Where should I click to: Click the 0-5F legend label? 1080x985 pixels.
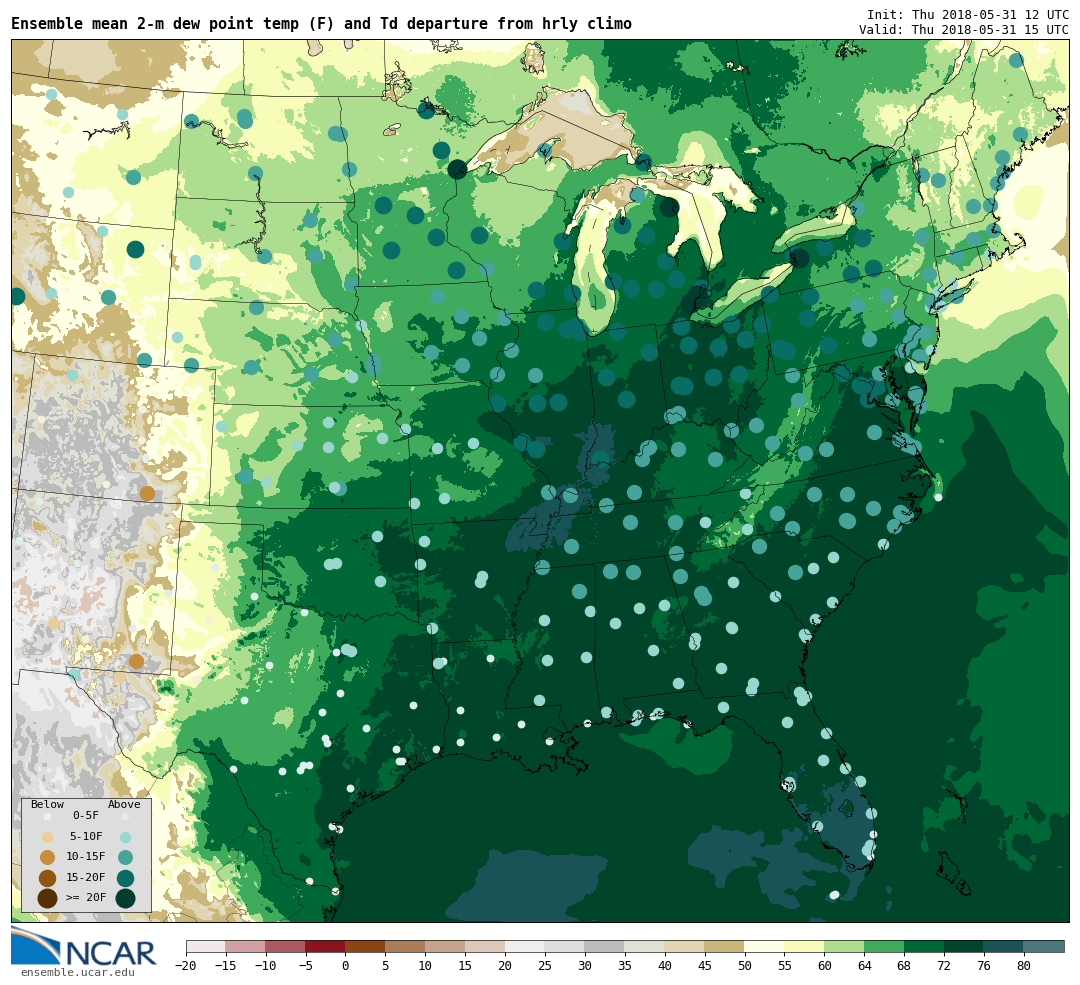86,816
